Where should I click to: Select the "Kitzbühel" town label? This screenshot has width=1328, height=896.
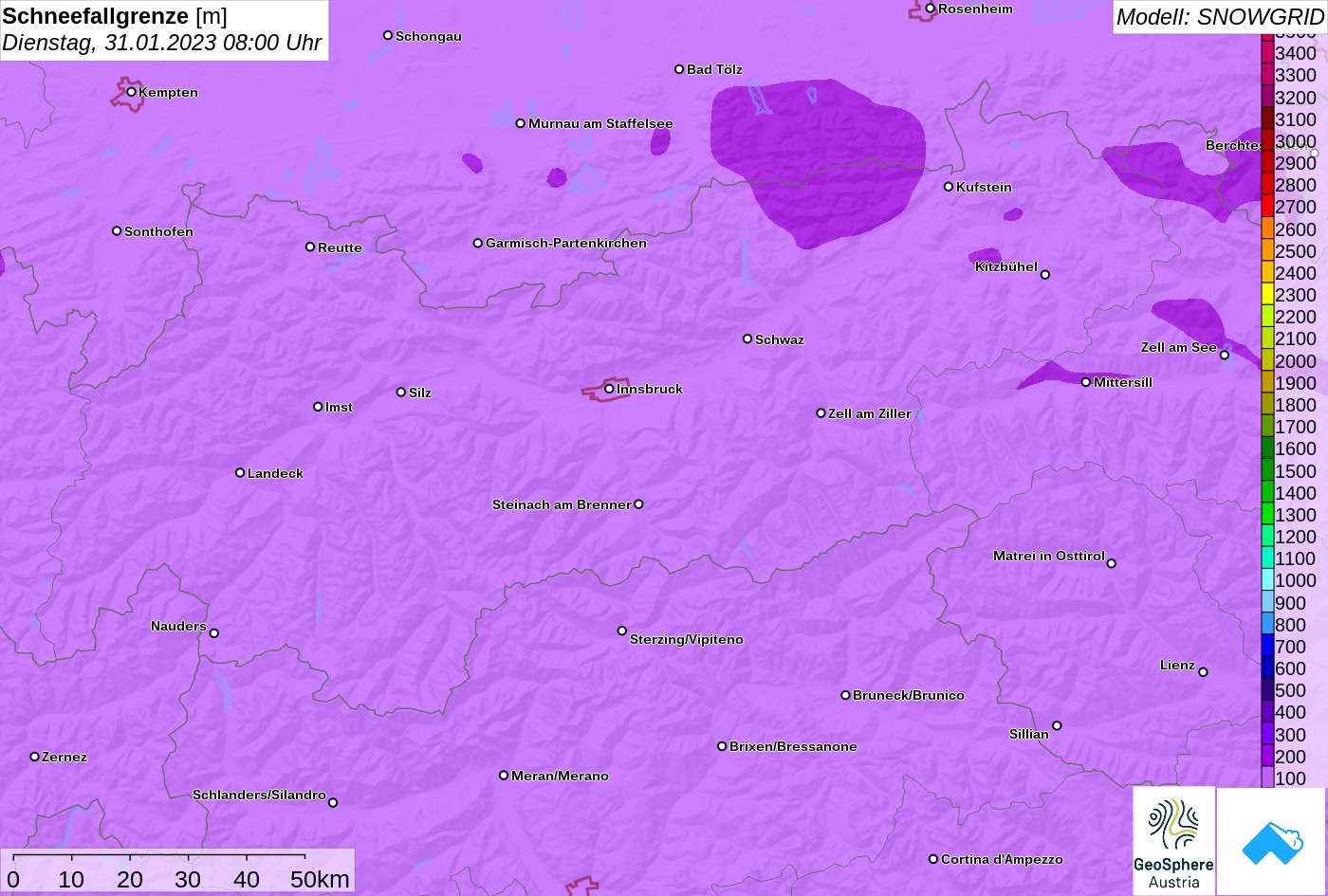tap(1006, 266)
